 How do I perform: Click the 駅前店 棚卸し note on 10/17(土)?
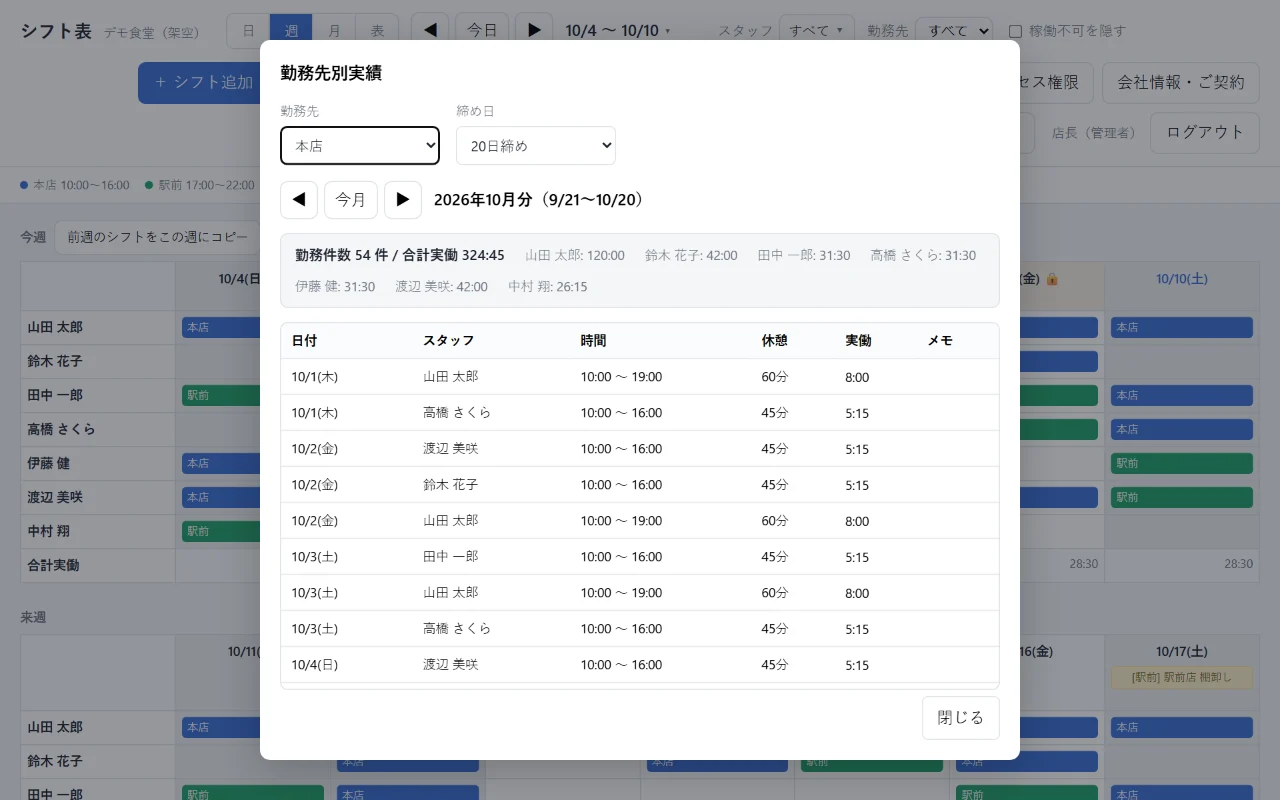coord(1182,678)
